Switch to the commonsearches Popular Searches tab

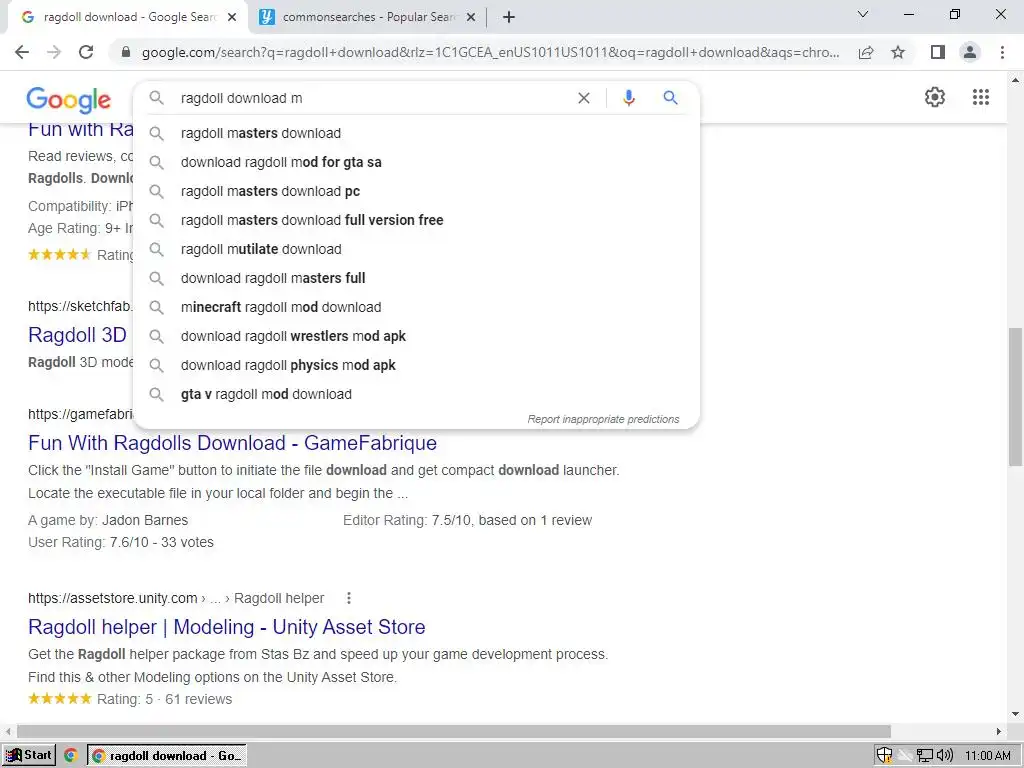click(367, 18)
